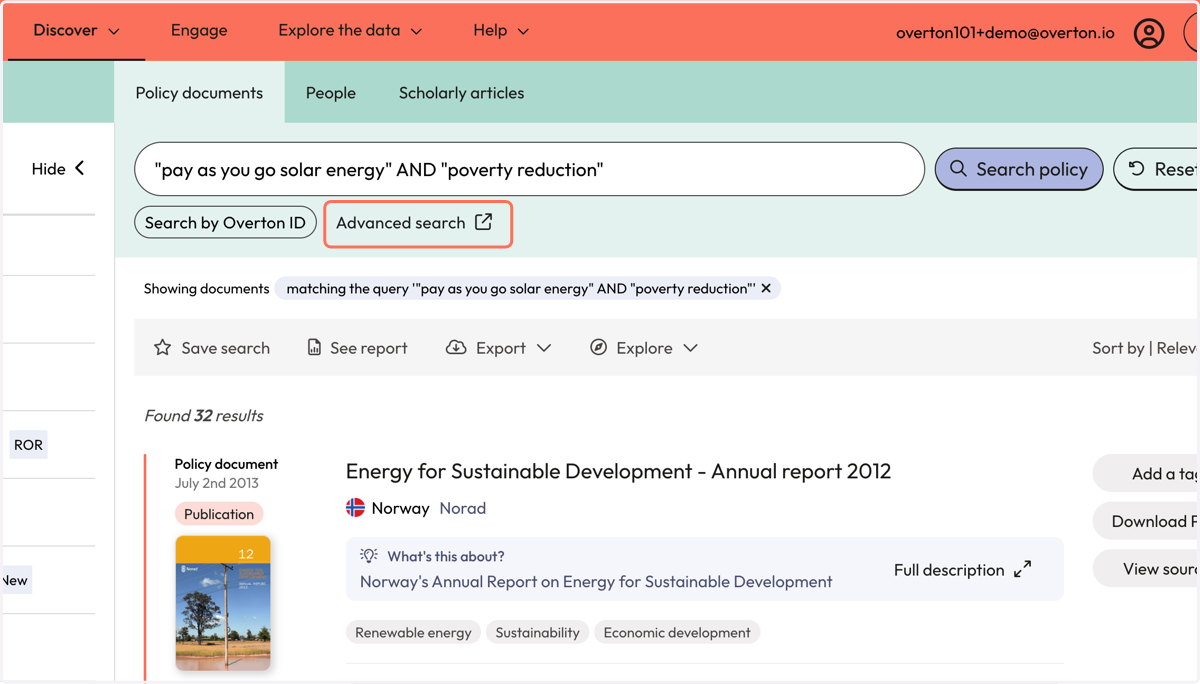Switch to the Policy documents tab

pyautogui.click(x=199, y=93)
